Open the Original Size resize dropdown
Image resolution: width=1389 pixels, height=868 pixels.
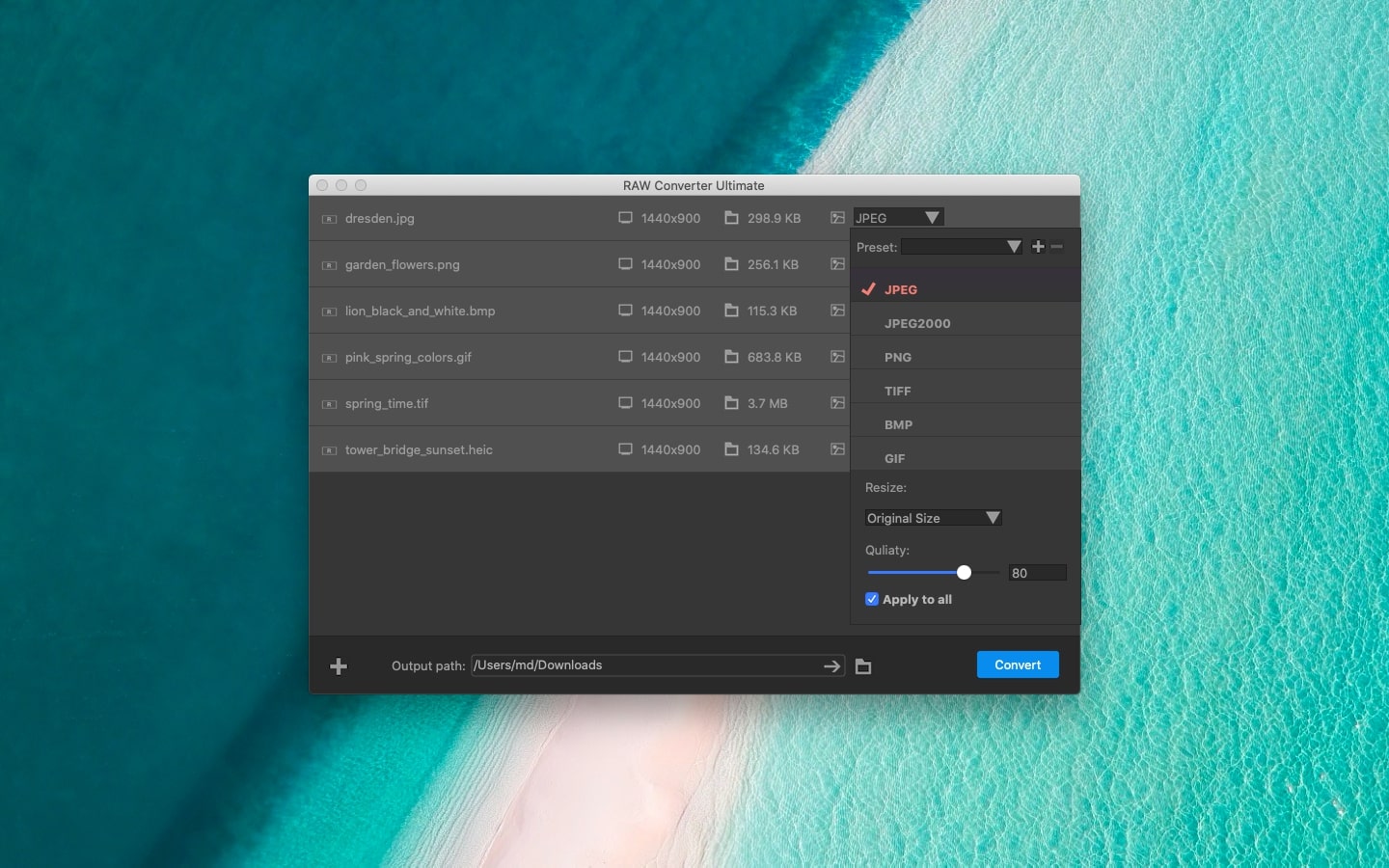(x=933, y=518)
